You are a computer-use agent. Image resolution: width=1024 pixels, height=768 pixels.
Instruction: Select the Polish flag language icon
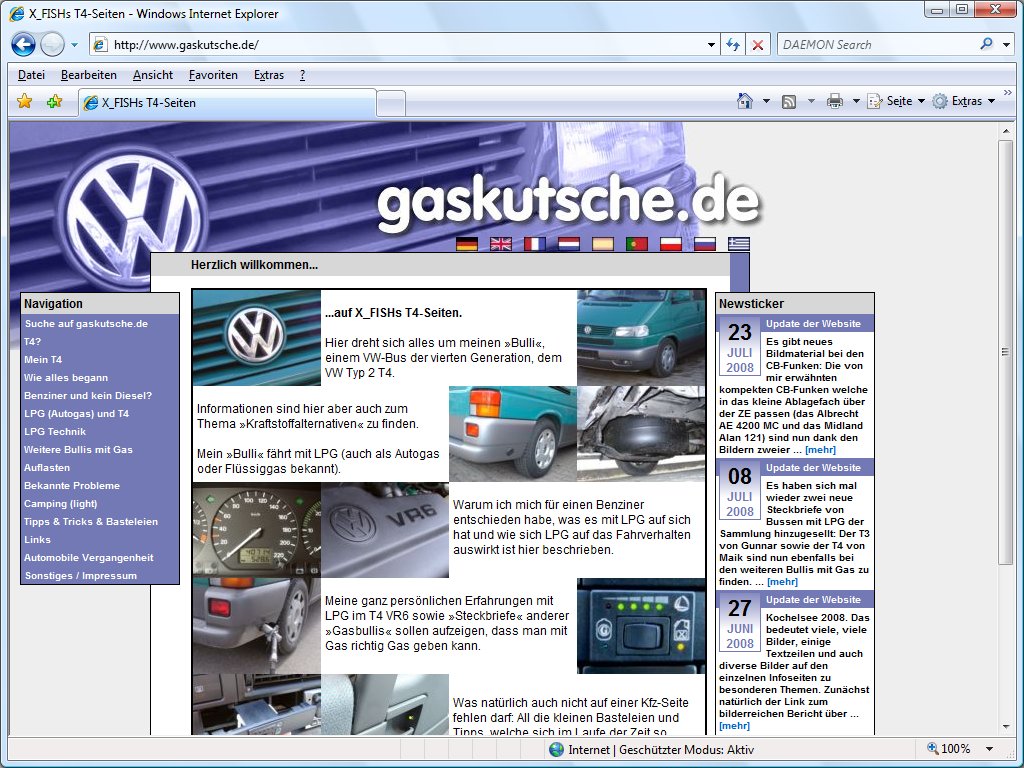point(671,244)
